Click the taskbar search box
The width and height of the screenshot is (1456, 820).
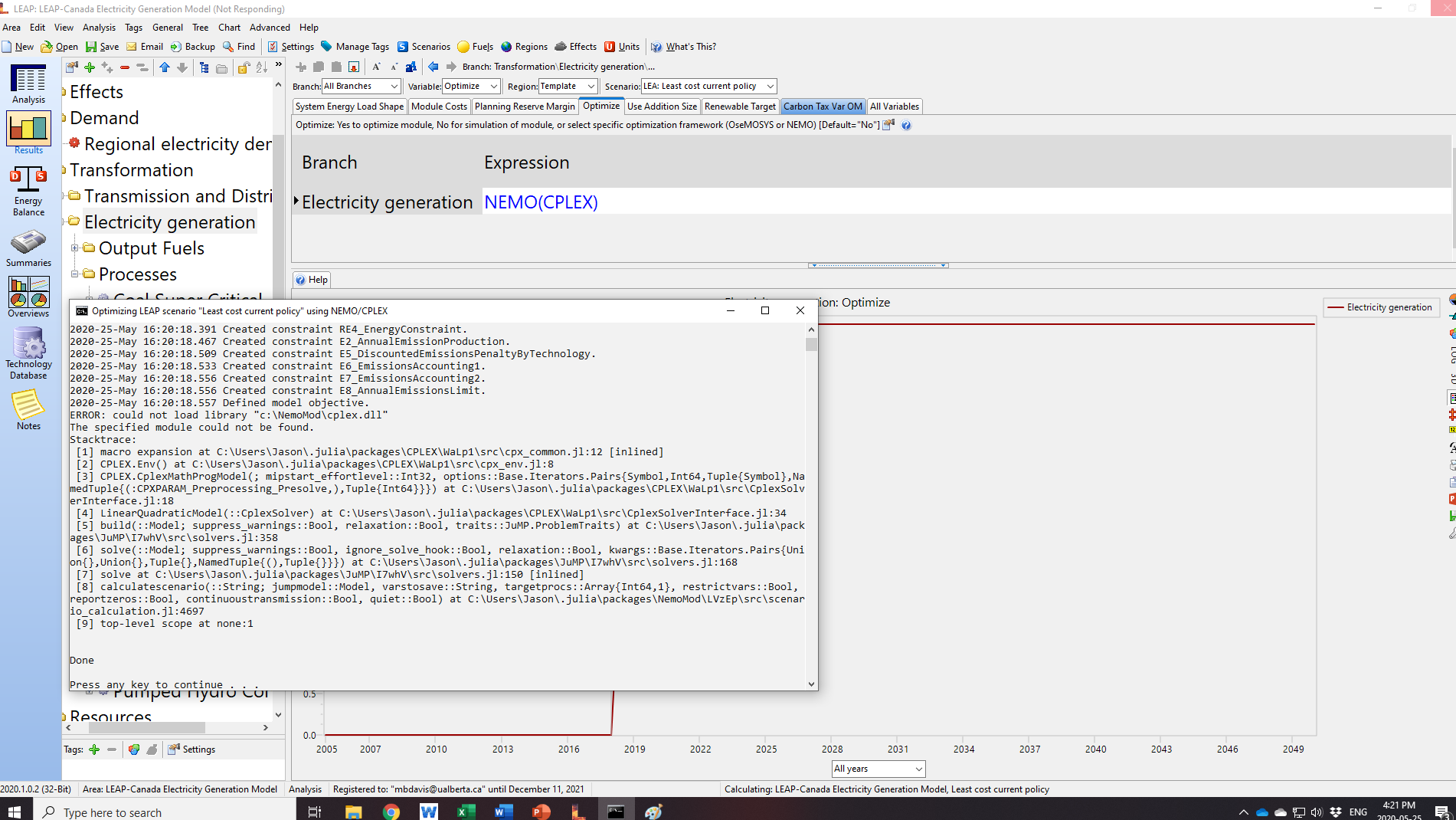[165, 812]
